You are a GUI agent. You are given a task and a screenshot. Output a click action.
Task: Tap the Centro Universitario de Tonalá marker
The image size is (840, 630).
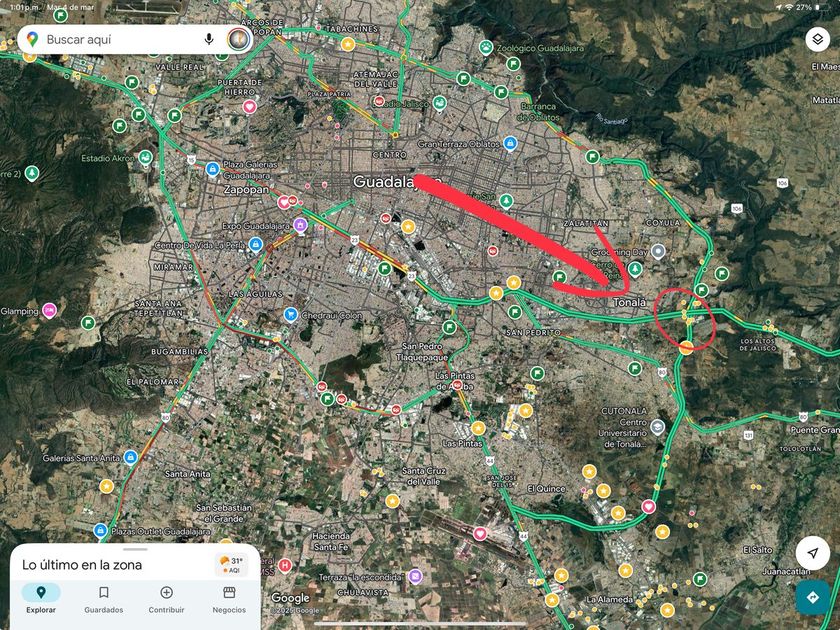(657, 427)
